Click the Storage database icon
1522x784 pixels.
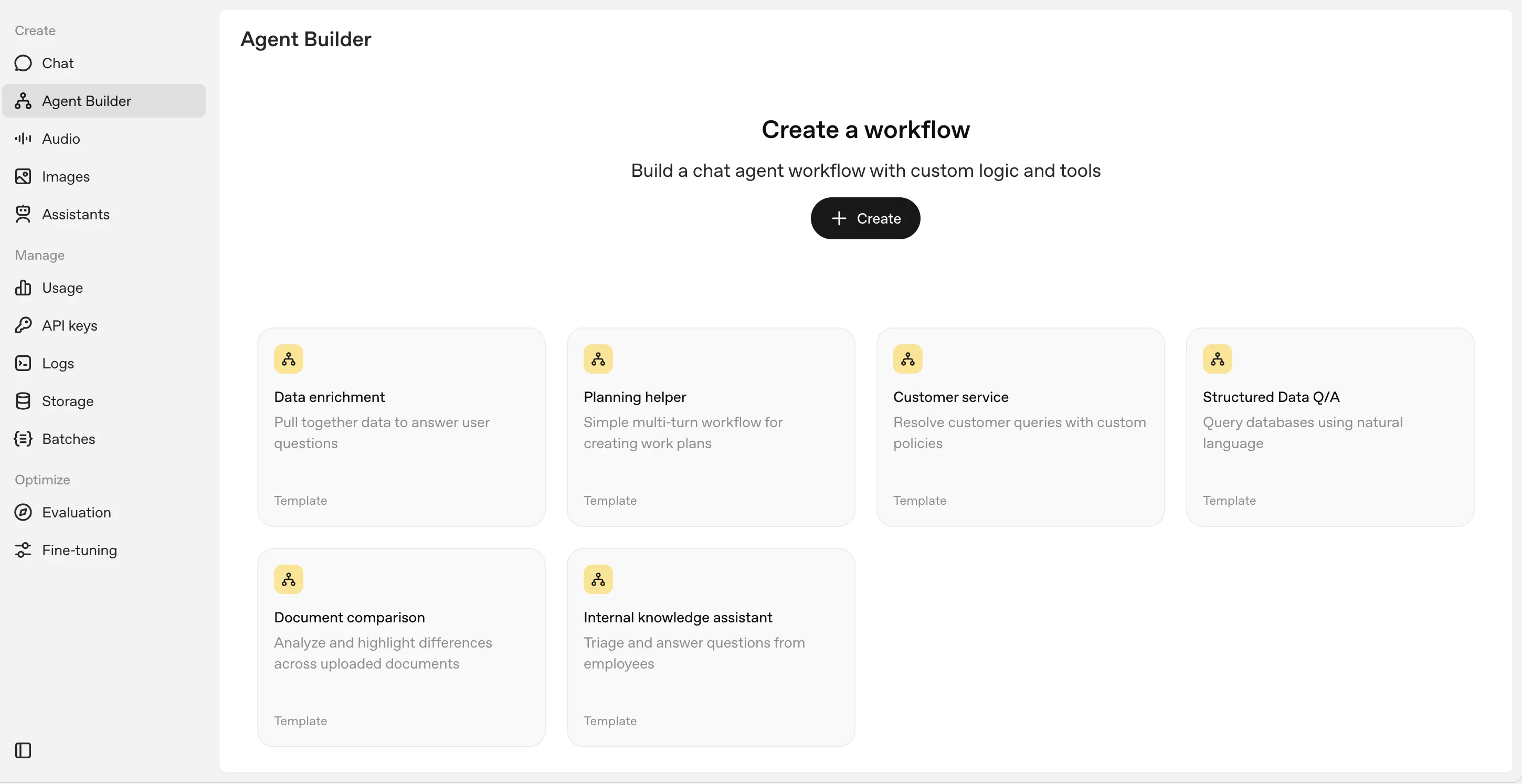point(23,401)
